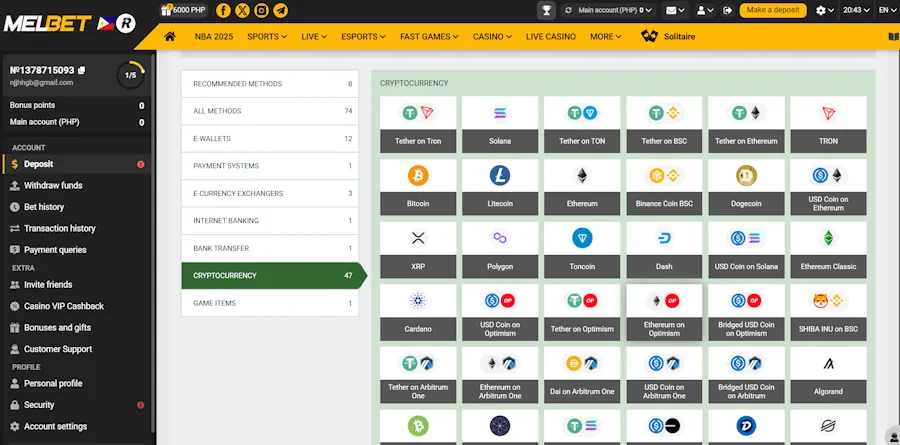Expand the FAST GAMES dropdown
This screenshot has width=900, height=445.
coord(429,36)
